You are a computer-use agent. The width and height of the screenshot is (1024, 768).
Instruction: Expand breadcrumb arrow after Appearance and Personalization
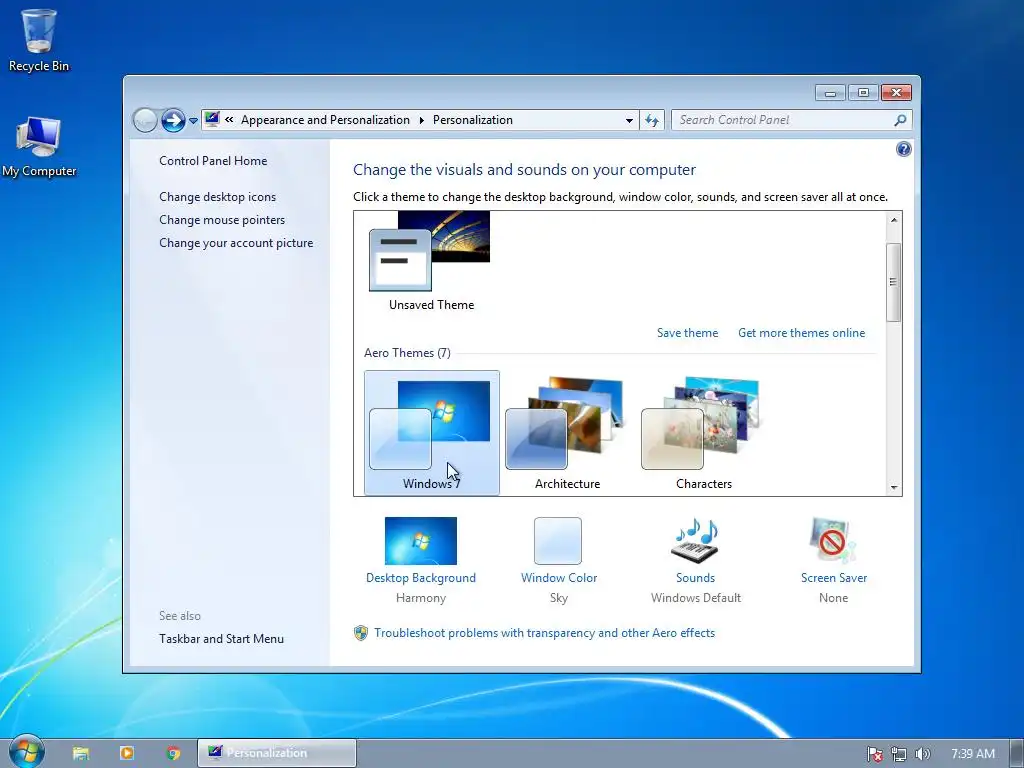point(421,120)
